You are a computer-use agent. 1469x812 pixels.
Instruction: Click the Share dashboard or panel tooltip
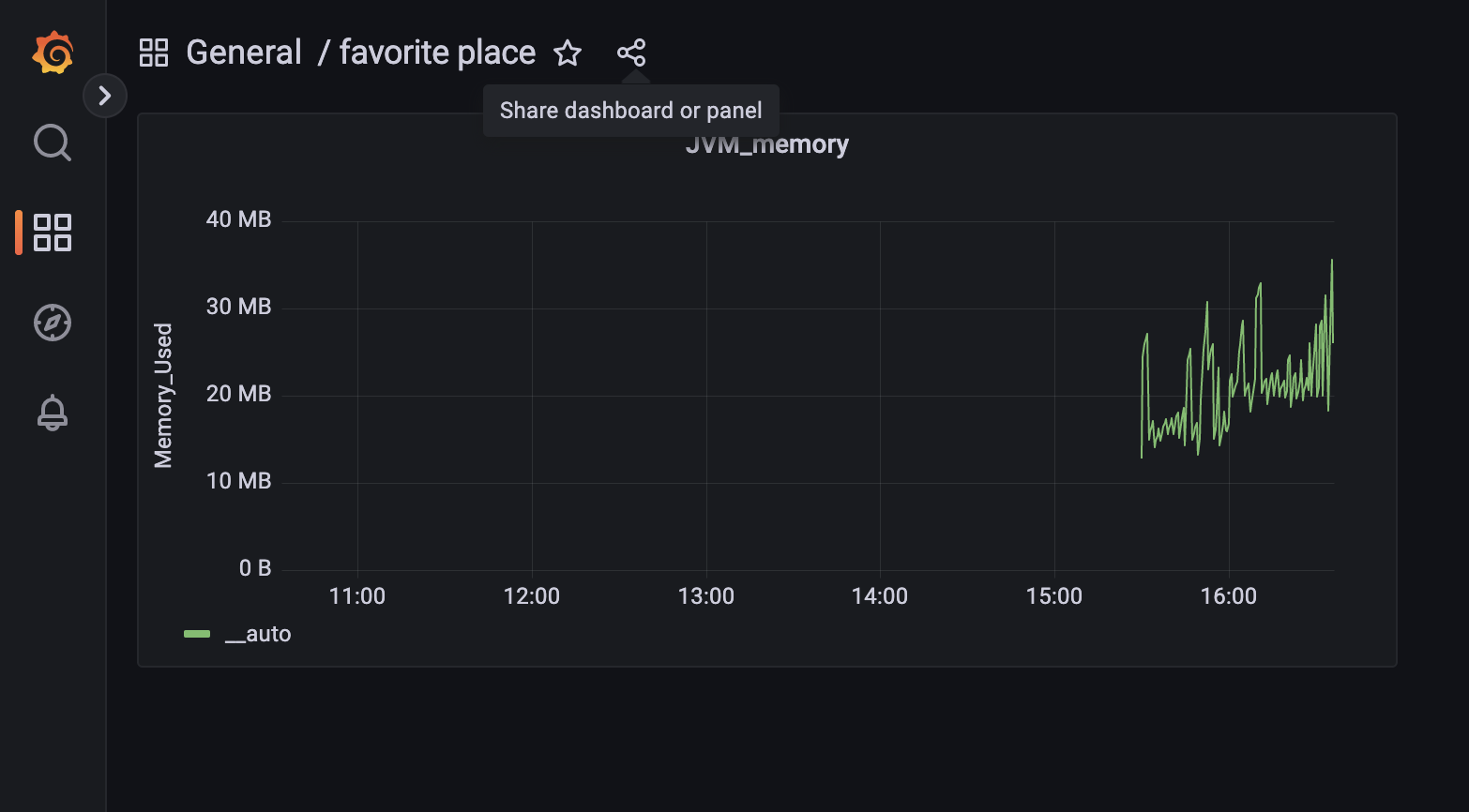coord(630,110)
